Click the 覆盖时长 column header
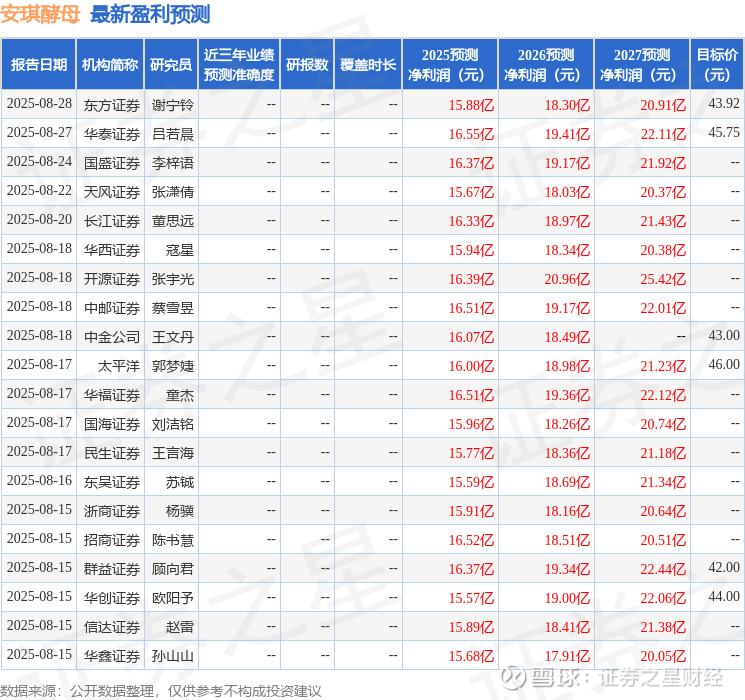Screen dimensions: 745x700 [368, 65]
